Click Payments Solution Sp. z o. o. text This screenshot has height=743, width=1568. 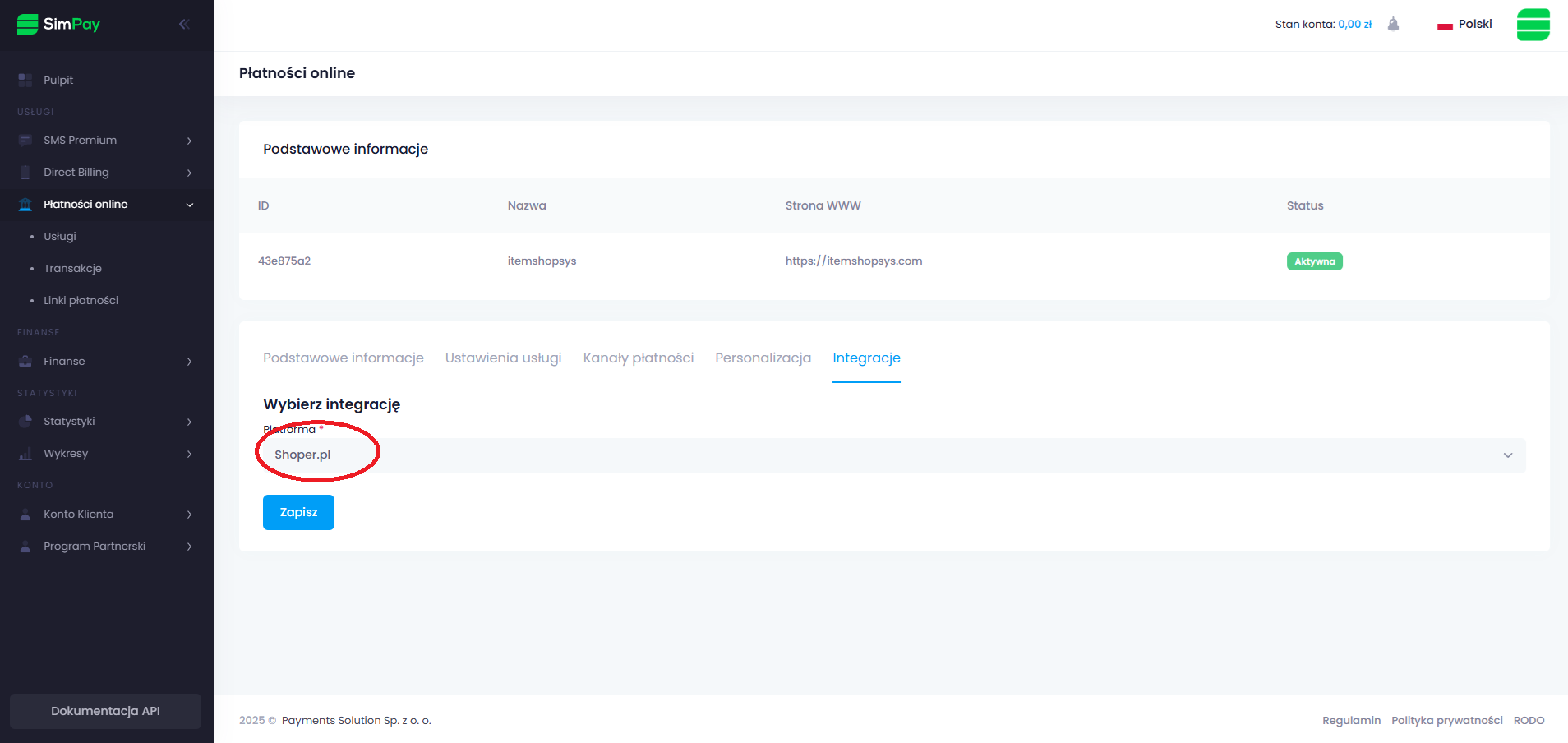click(x=356, y=720)
